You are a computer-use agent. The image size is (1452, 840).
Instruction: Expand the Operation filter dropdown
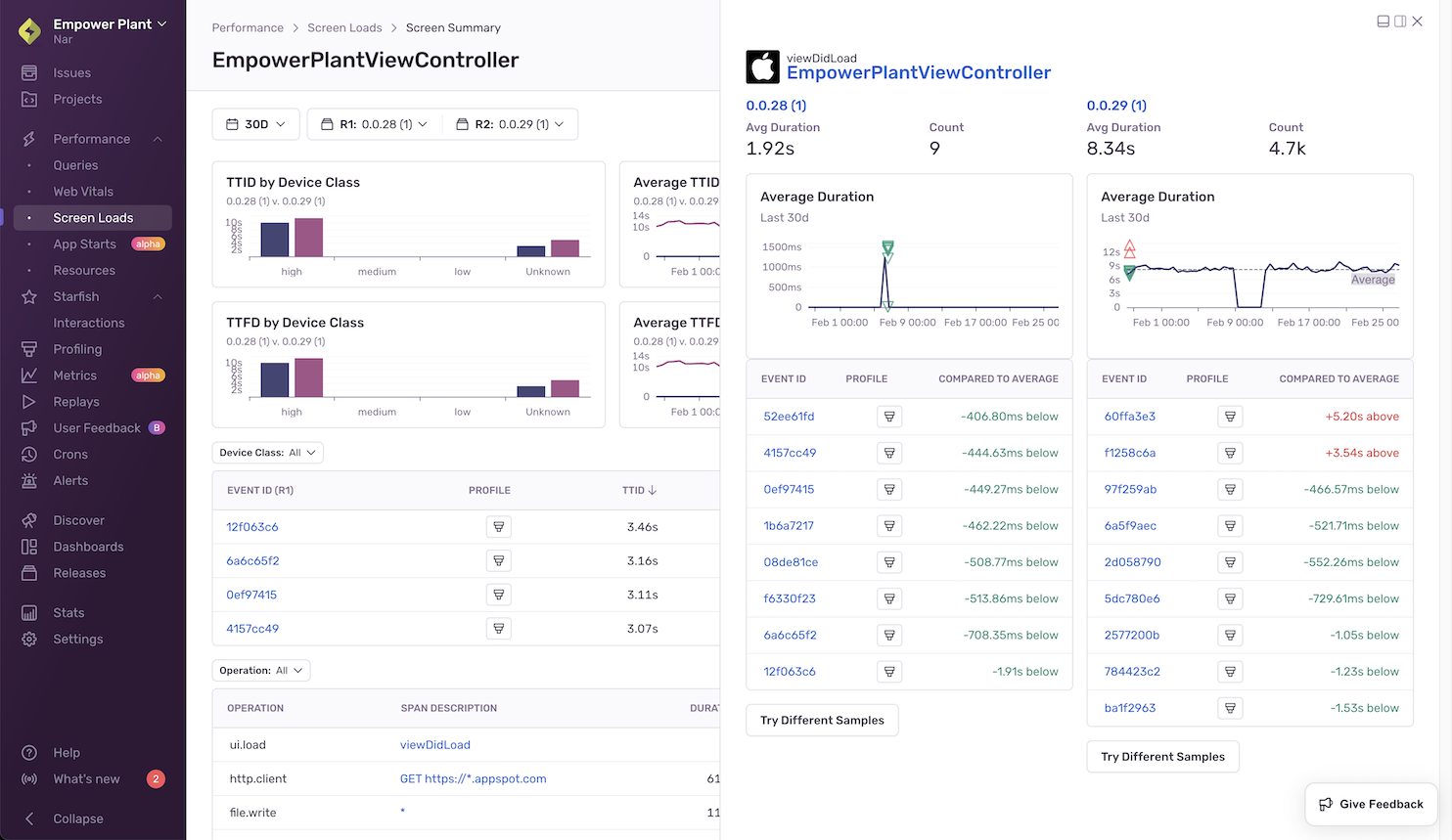pos(260,671)
